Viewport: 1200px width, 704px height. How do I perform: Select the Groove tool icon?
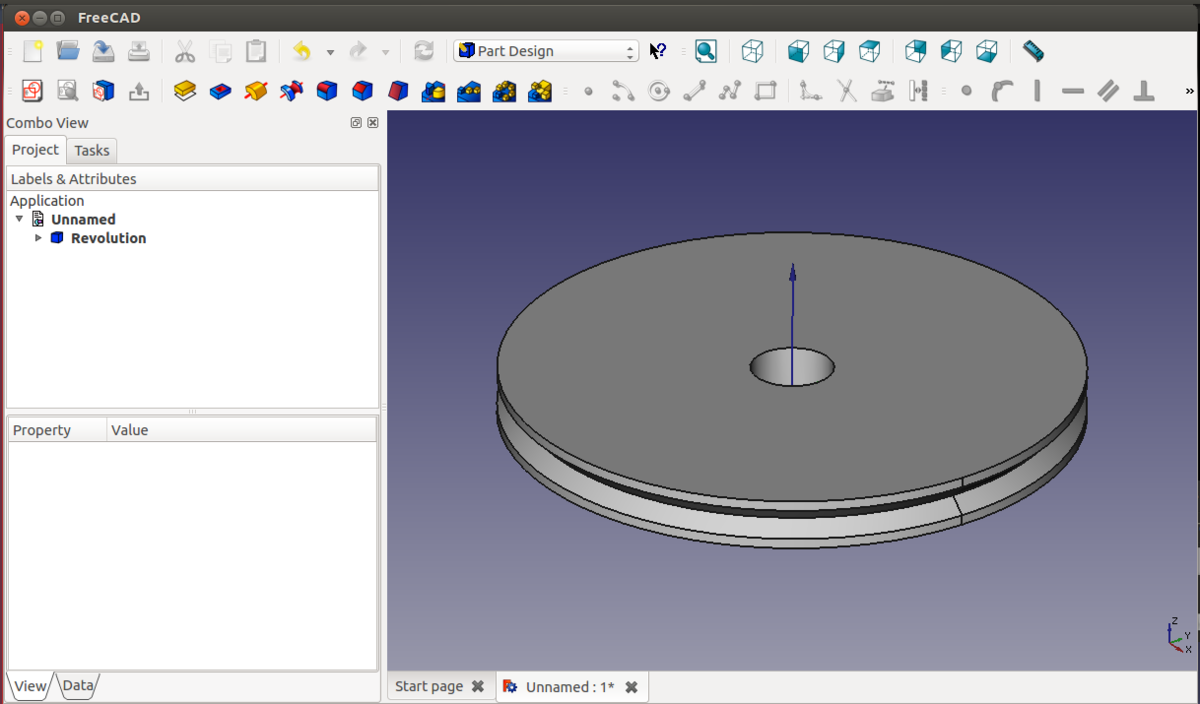pyautogui.click(x=291, y=91)
